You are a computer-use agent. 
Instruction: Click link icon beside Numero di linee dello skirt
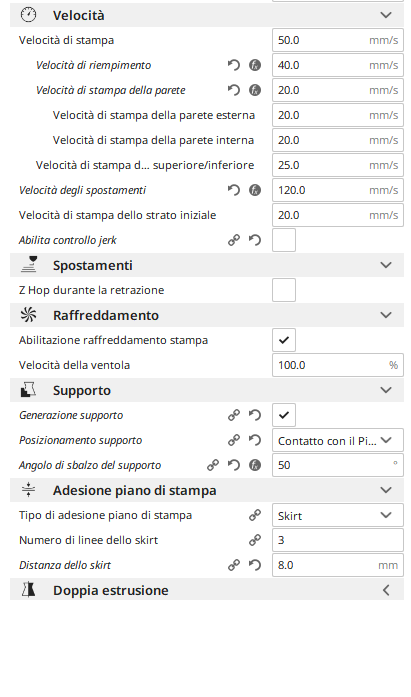[255, 540]
